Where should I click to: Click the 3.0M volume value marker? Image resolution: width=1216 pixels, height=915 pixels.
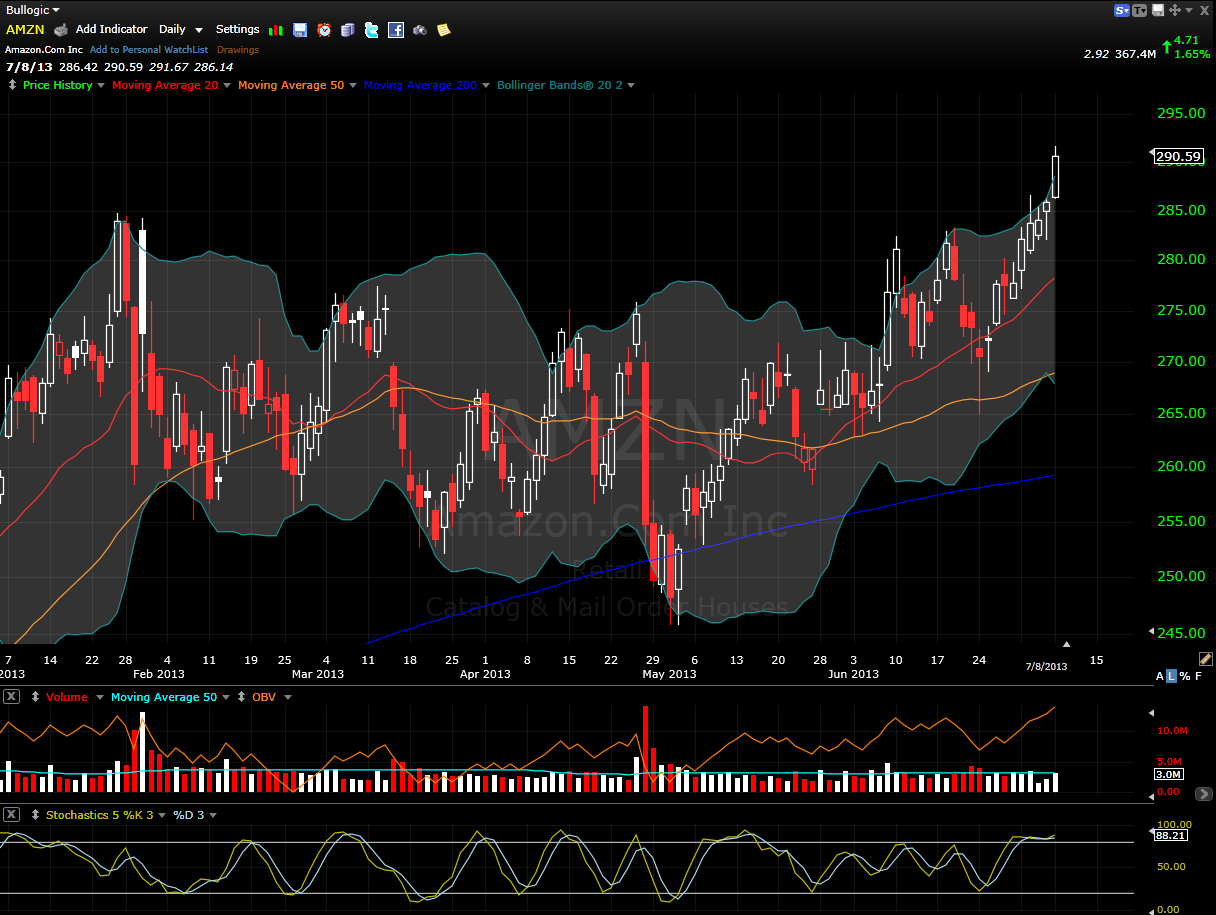click(1169, 775)
